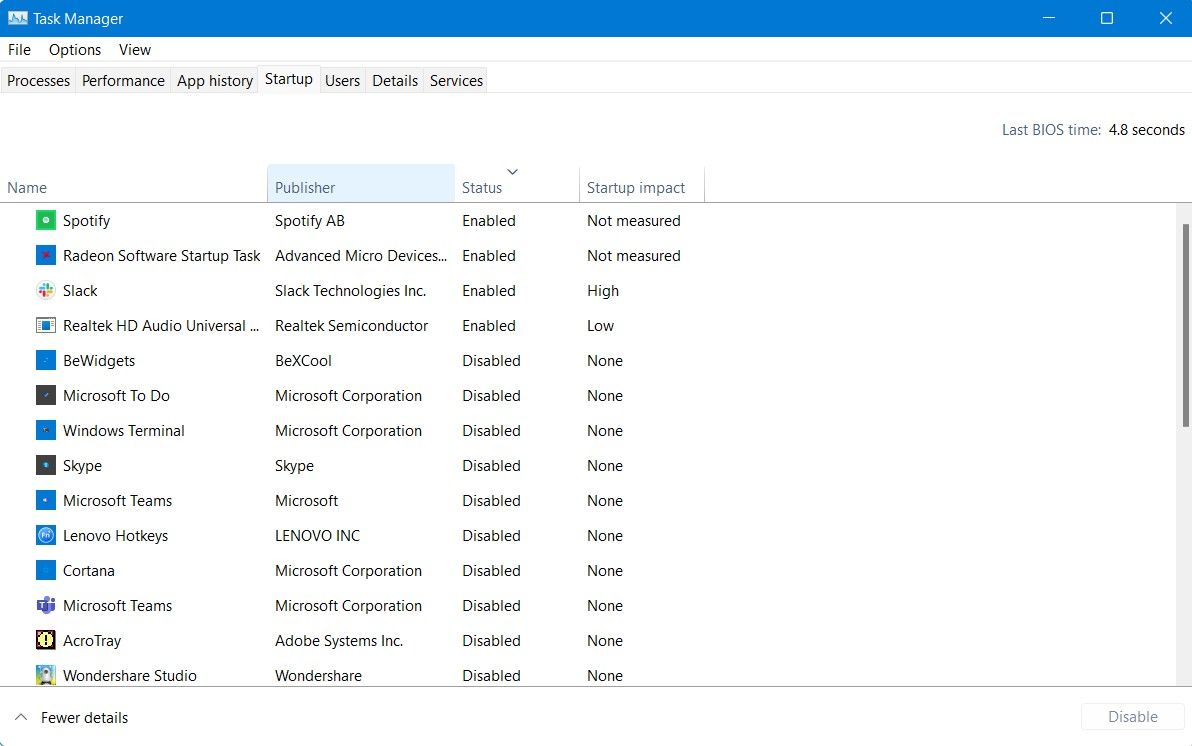Select the Windows Terminal icon
1192x746 pixels.
coord(45,430)
